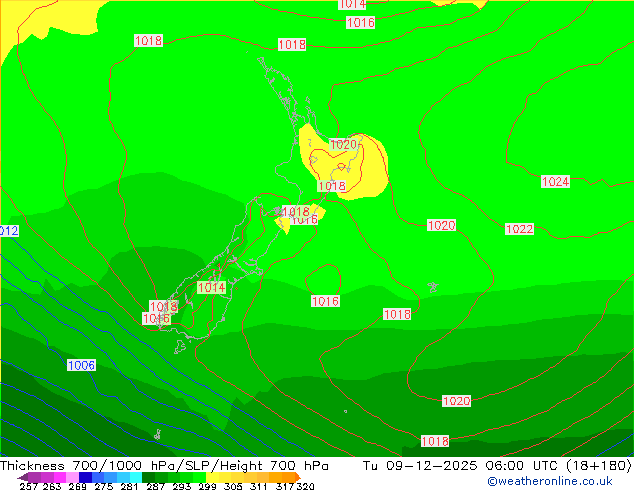Pick the bright green legend swatch before 299
Image resolution: width=634 pixels, height=490 pixels.
(199, 477)
